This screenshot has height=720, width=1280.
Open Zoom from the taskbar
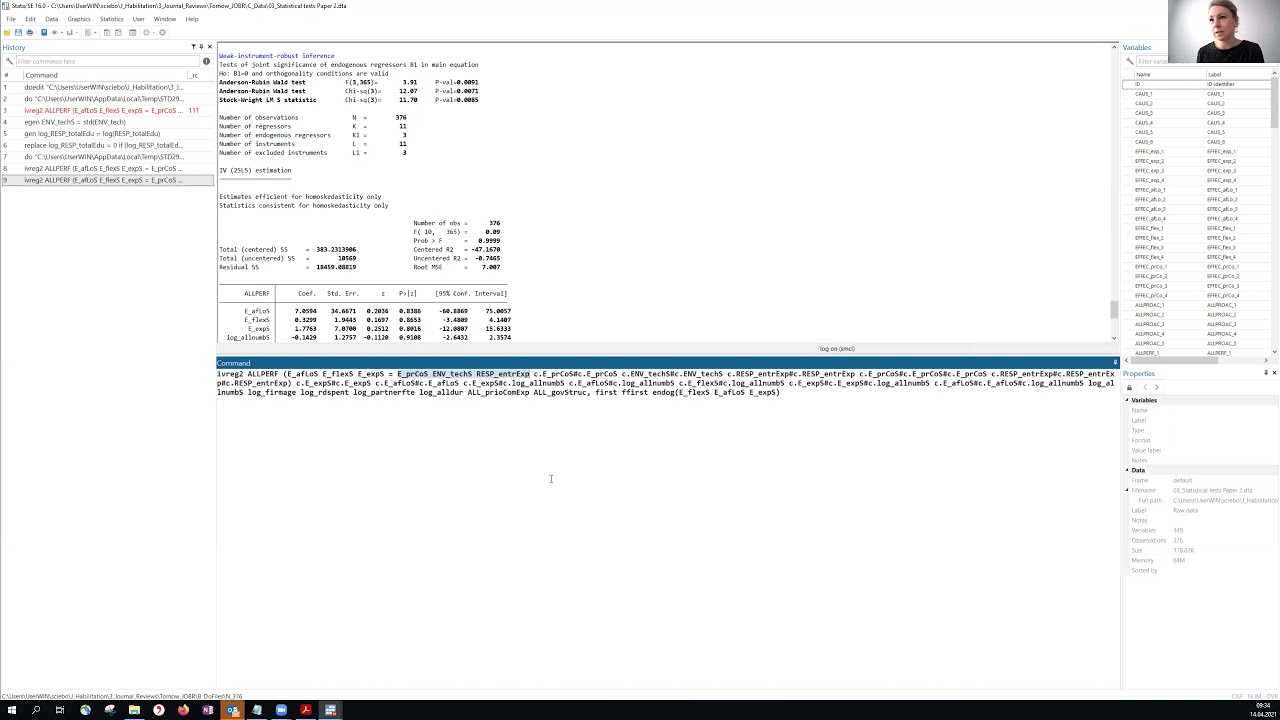pos(281,710)
